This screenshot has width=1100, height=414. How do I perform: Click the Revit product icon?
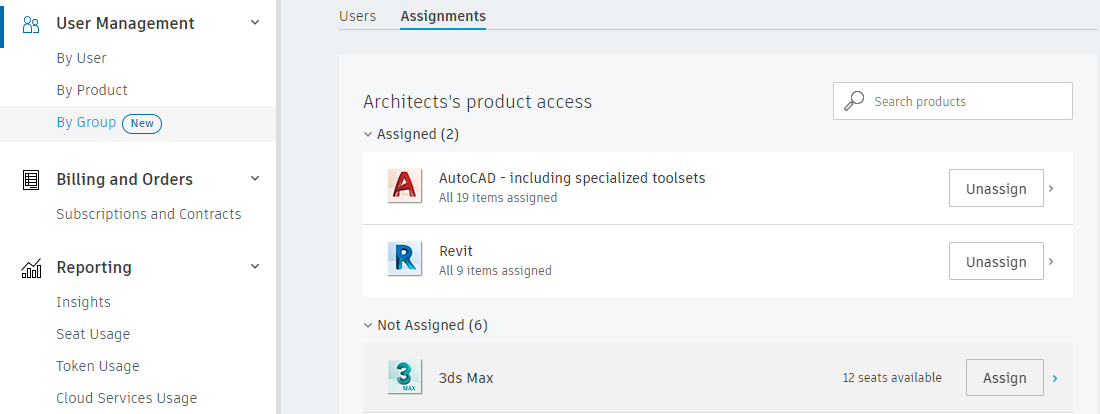(x=405, y=259)
